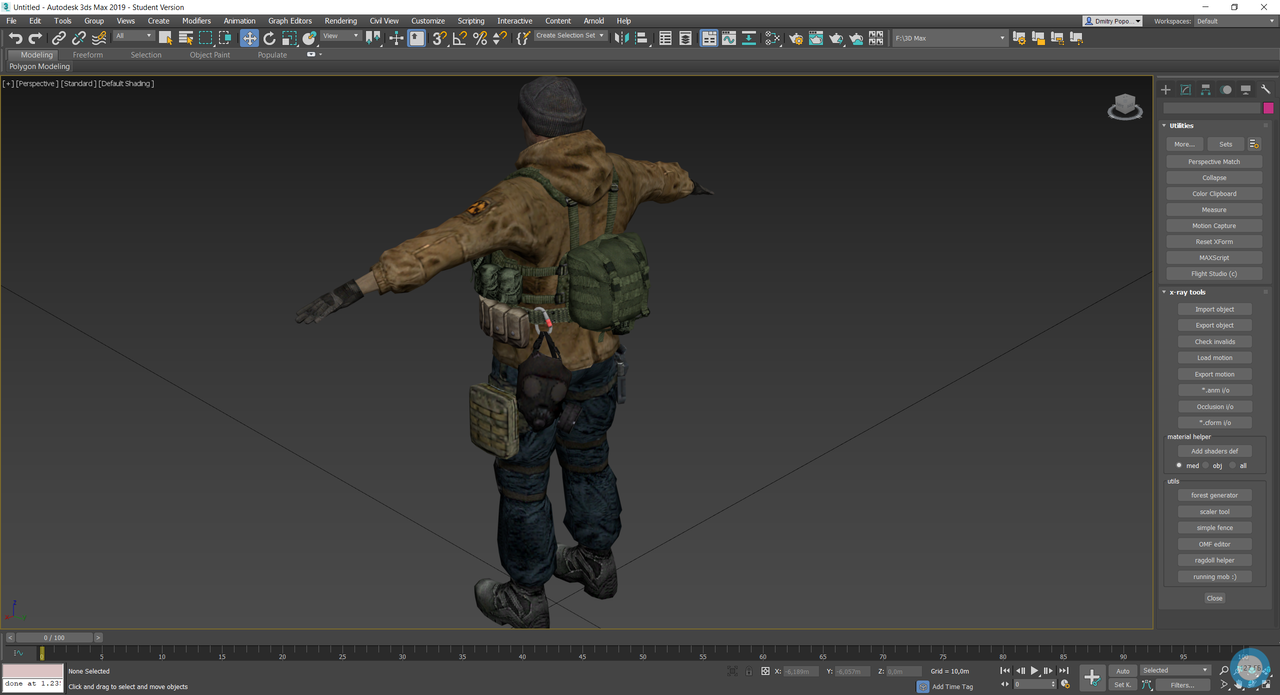Screen dimensions: 1280x695
Task: Click the OMF editor button
Action: [x=1214, y=544]
